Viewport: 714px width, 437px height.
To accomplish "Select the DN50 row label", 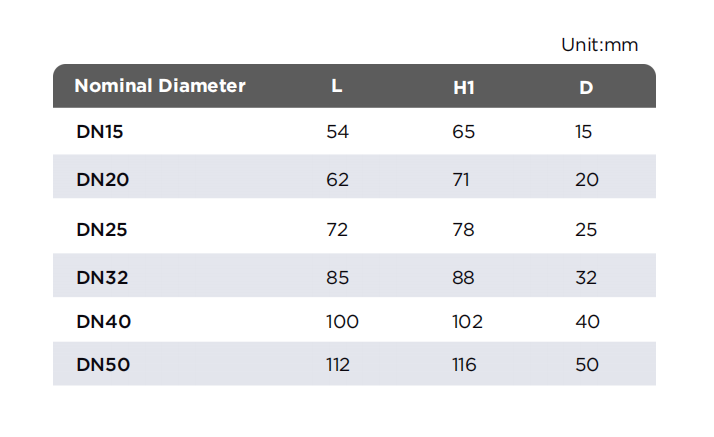I will pos(103,364).
